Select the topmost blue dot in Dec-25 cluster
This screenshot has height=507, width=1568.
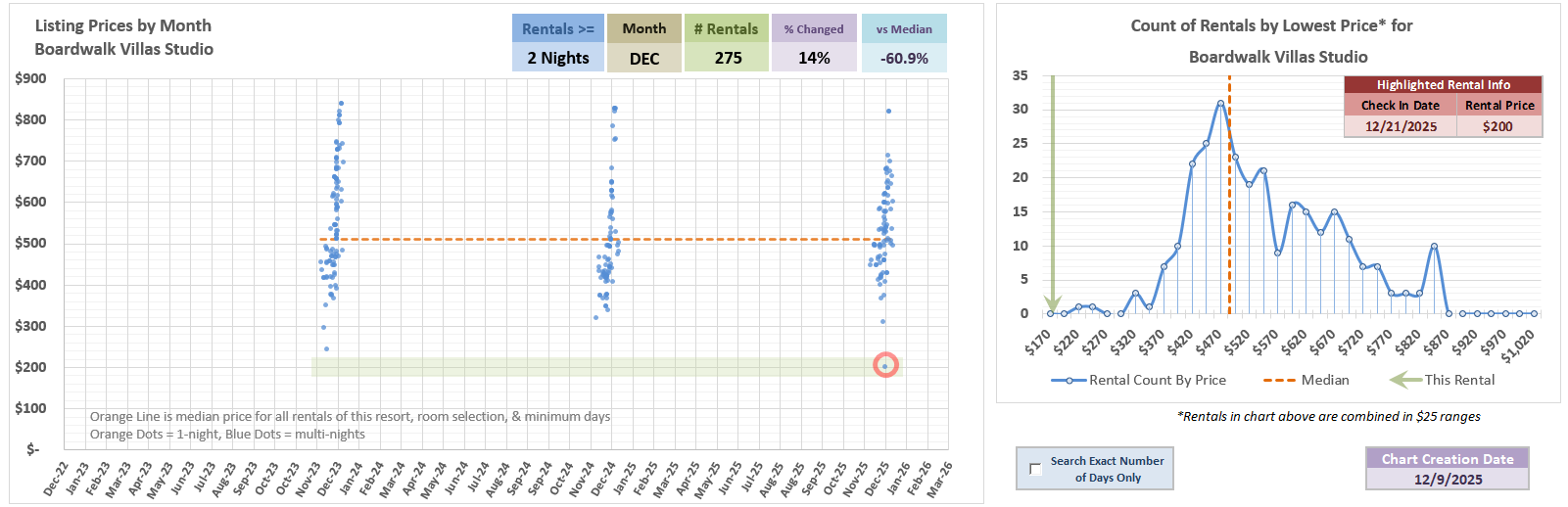click(x=888, y=111)
